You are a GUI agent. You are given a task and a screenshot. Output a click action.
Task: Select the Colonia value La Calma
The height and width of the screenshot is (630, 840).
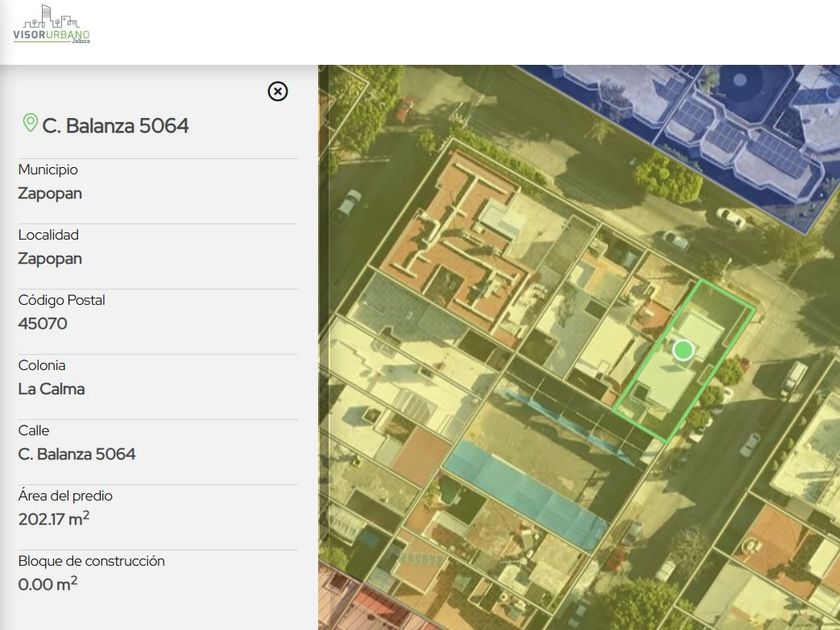[51, 389]
